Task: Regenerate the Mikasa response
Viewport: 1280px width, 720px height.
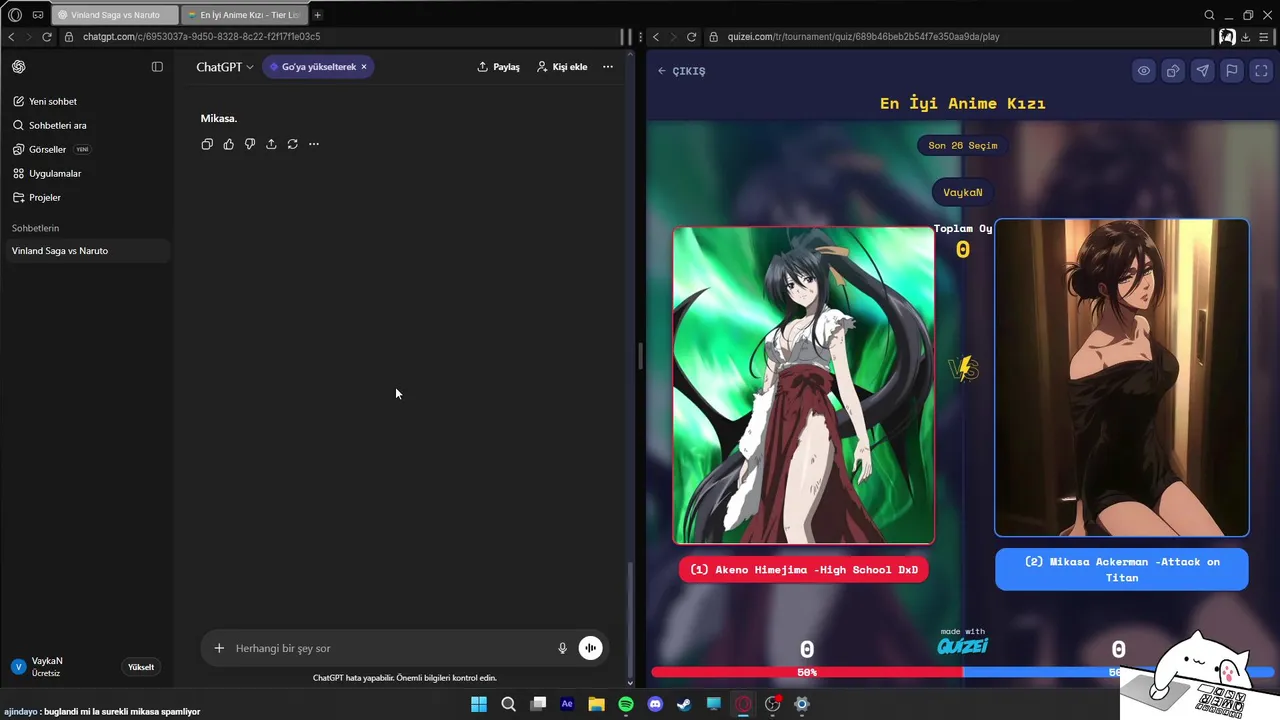Action: click(292, 144)
